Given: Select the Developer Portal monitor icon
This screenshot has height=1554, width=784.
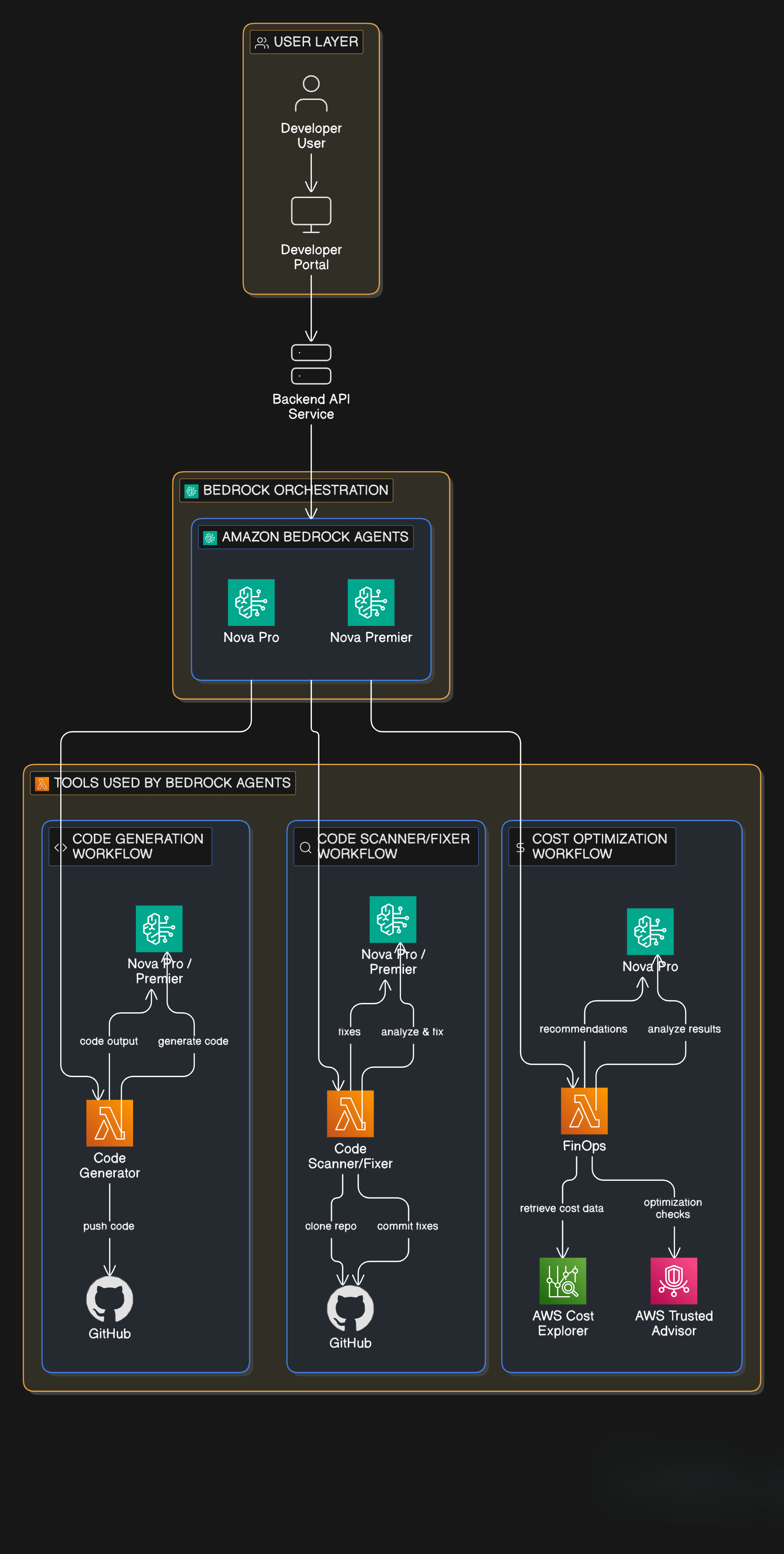Looking at the screenshot, I should (311, 215).
